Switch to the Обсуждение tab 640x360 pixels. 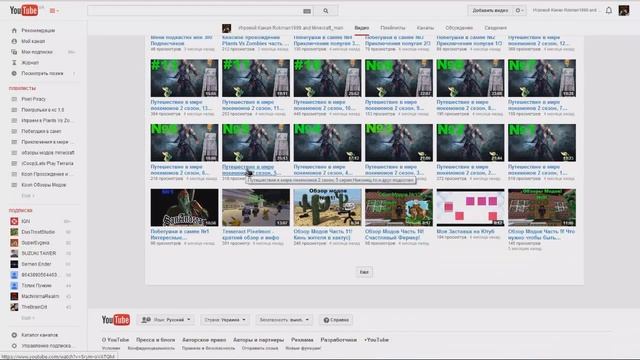click(459, 28)
